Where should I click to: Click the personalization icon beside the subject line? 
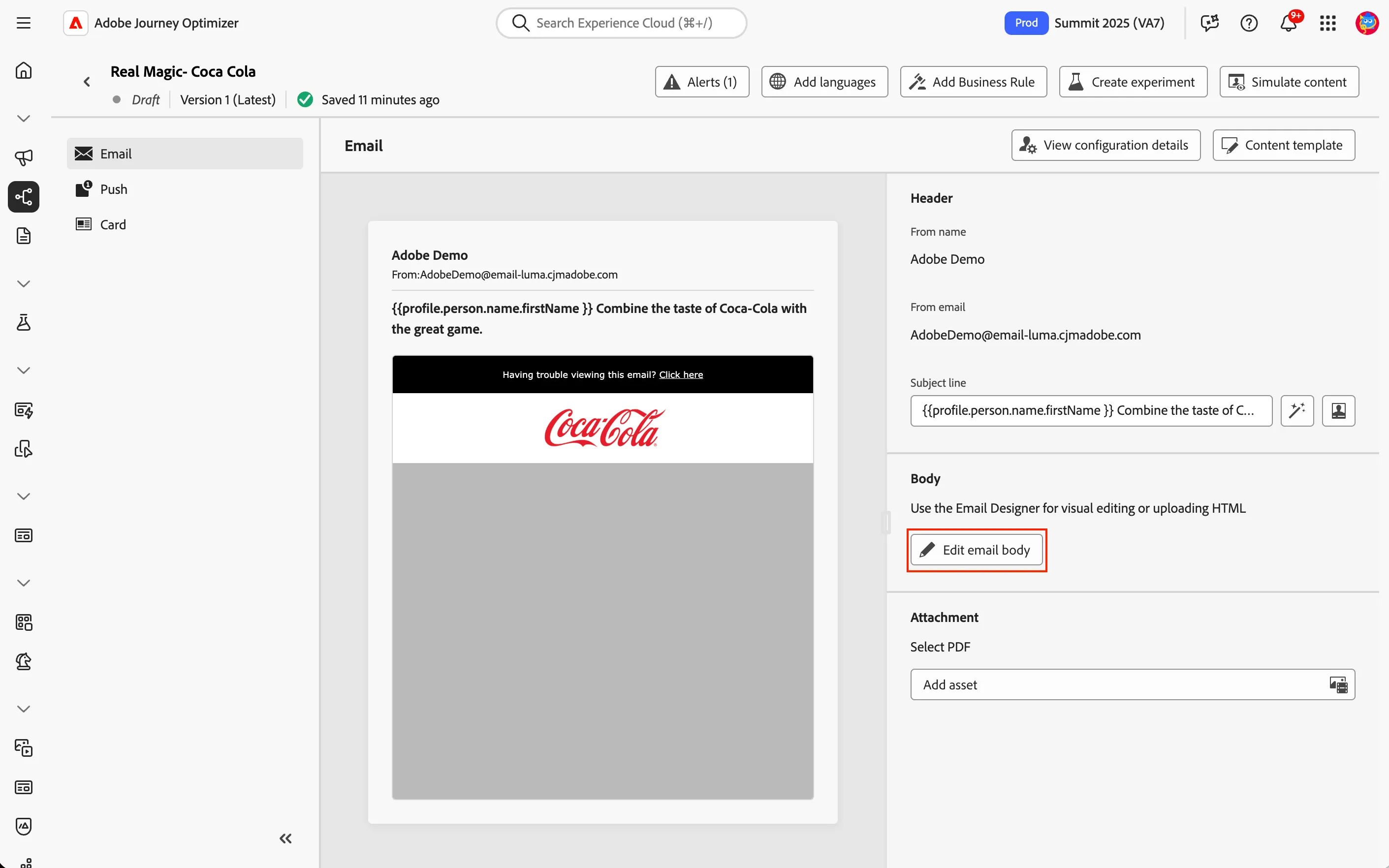tap(1338, 410)
